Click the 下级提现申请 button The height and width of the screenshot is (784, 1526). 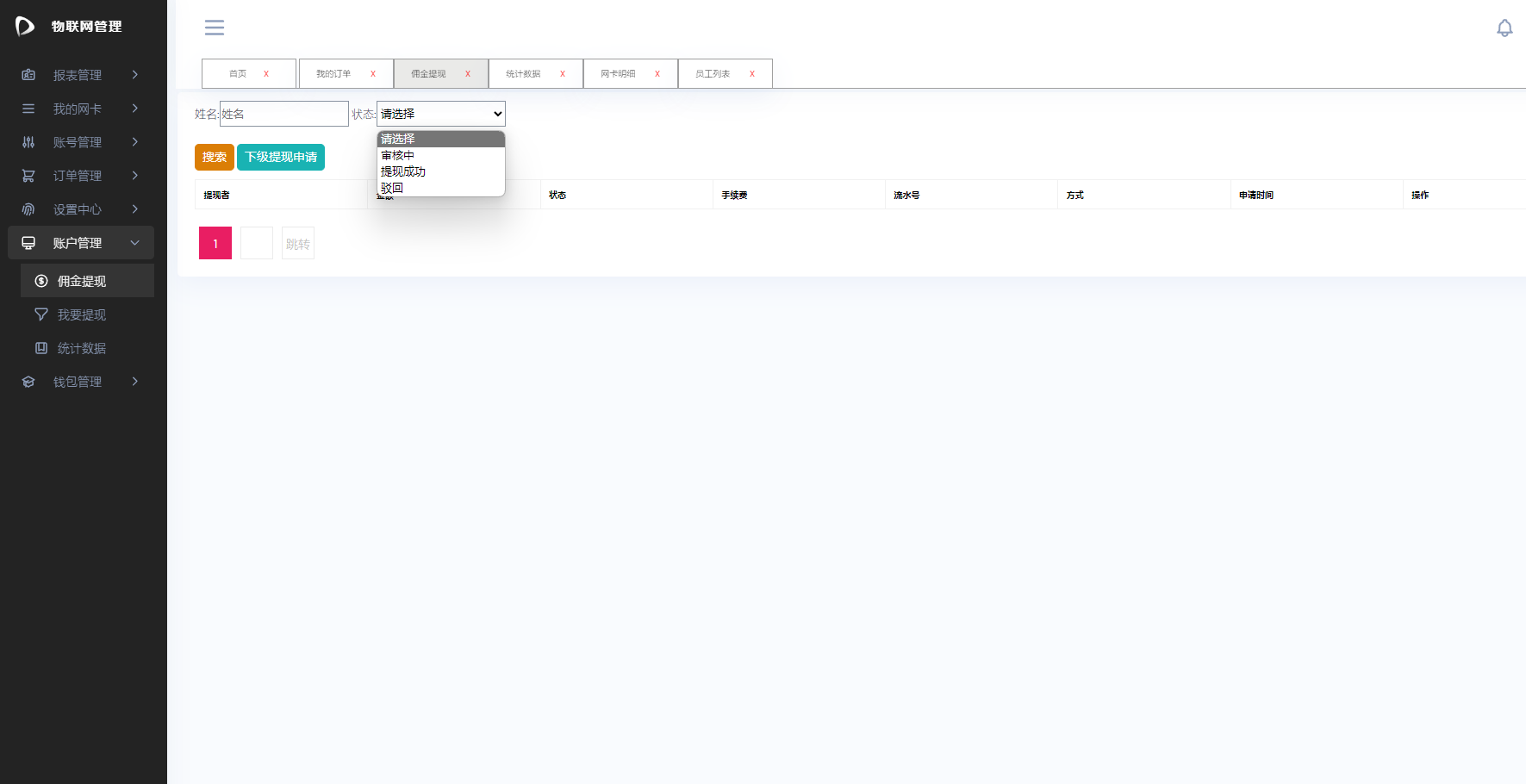click(x=281, y=157)
